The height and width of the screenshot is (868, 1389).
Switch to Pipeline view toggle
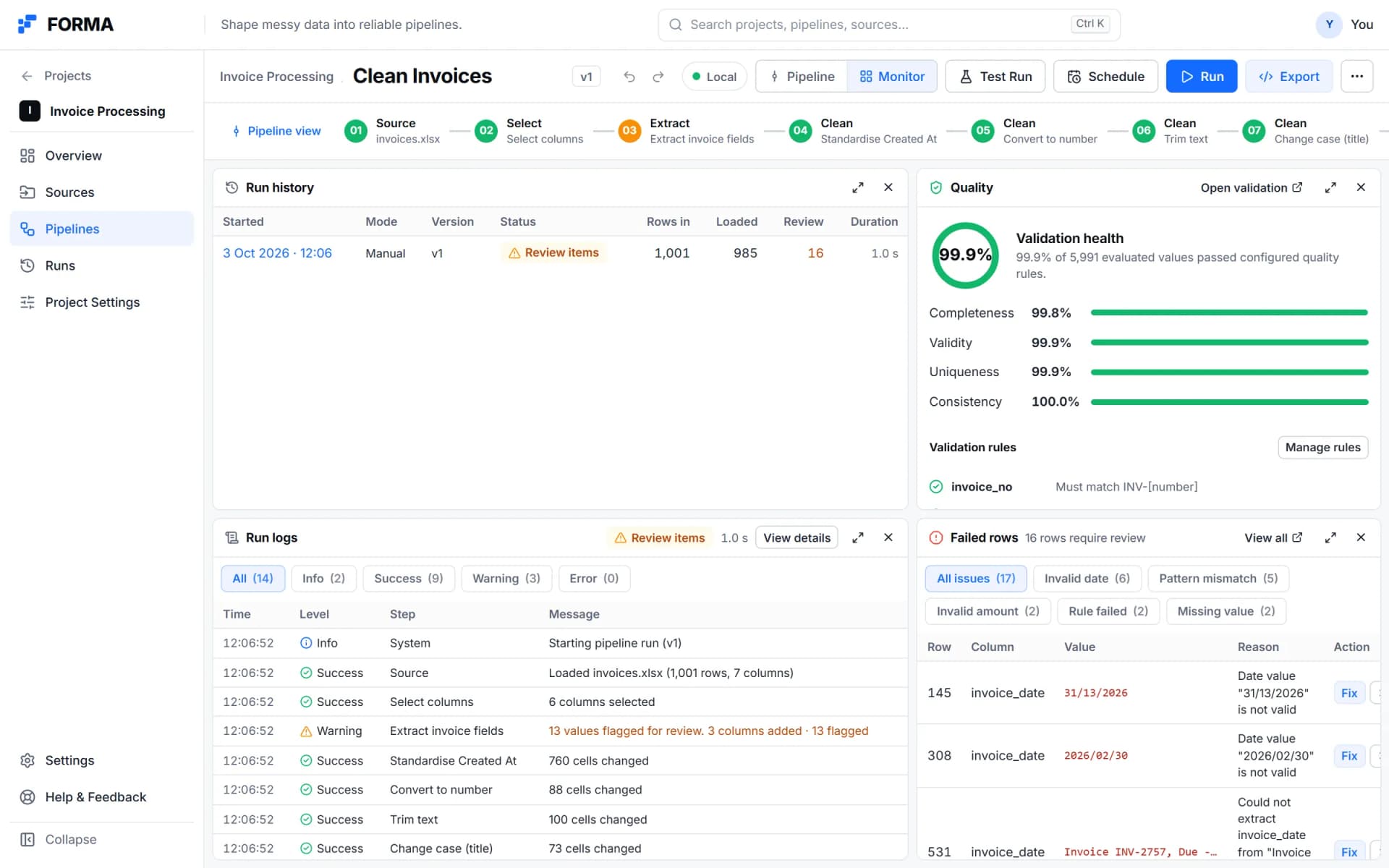[x=802, y=77]
